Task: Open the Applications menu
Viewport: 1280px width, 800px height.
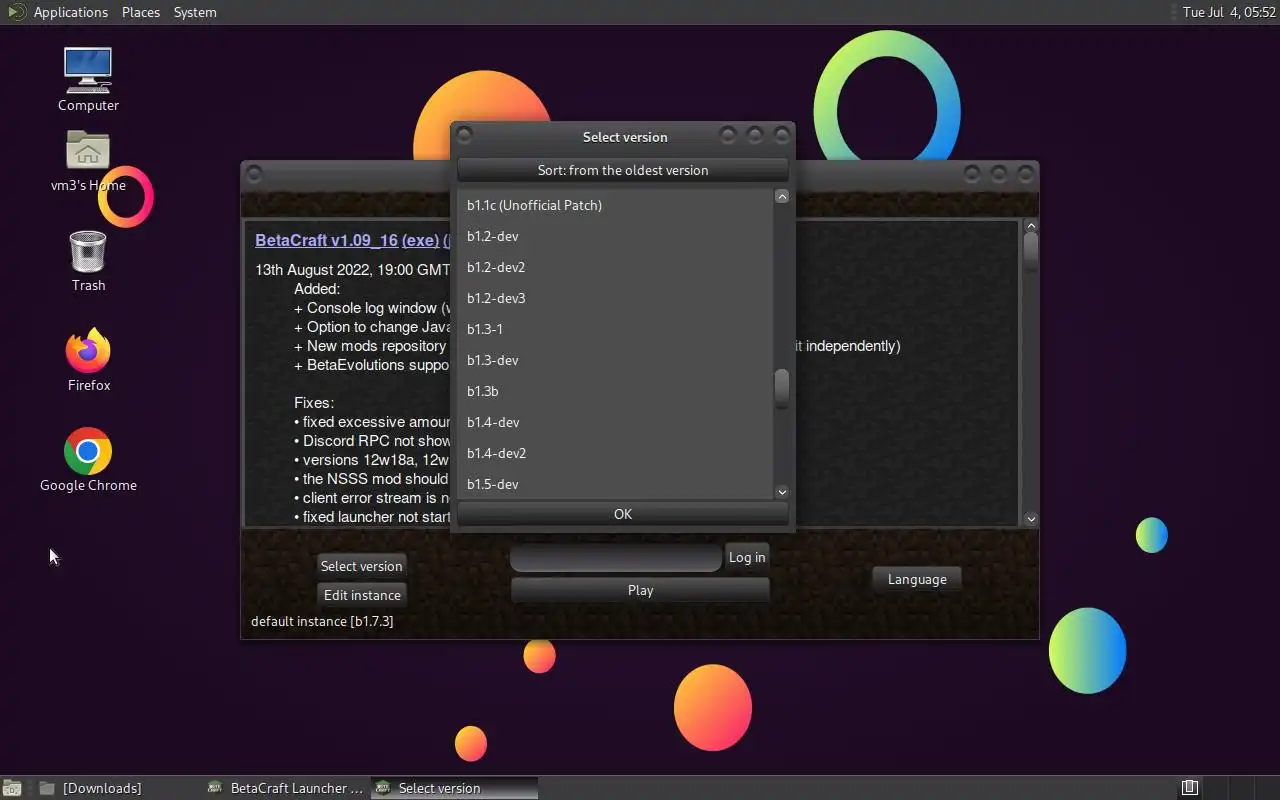Action: point(70,12)
